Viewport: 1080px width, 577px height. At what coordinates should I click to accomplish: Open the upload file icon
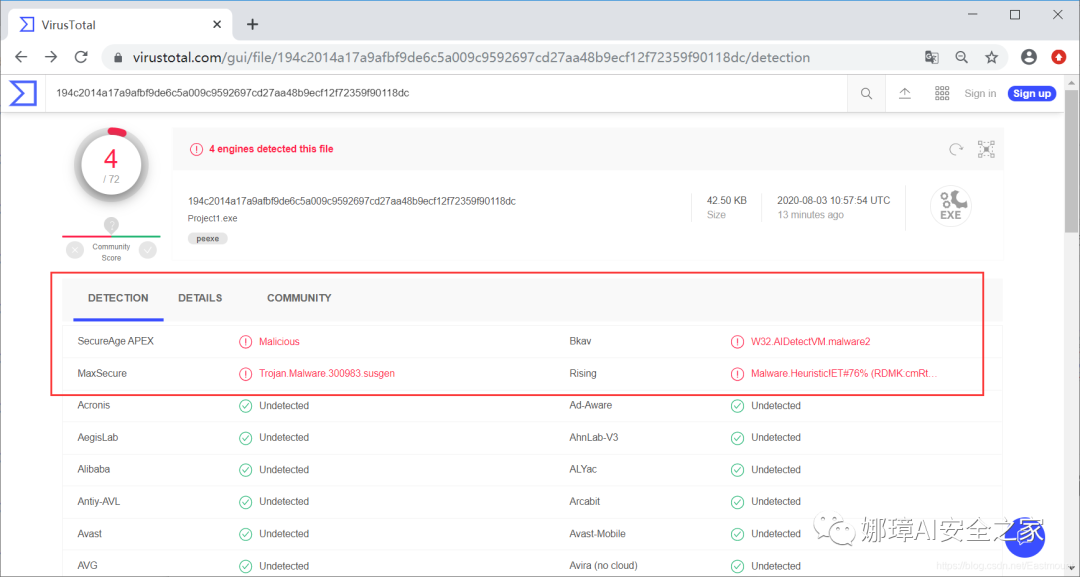coord(905,94)
